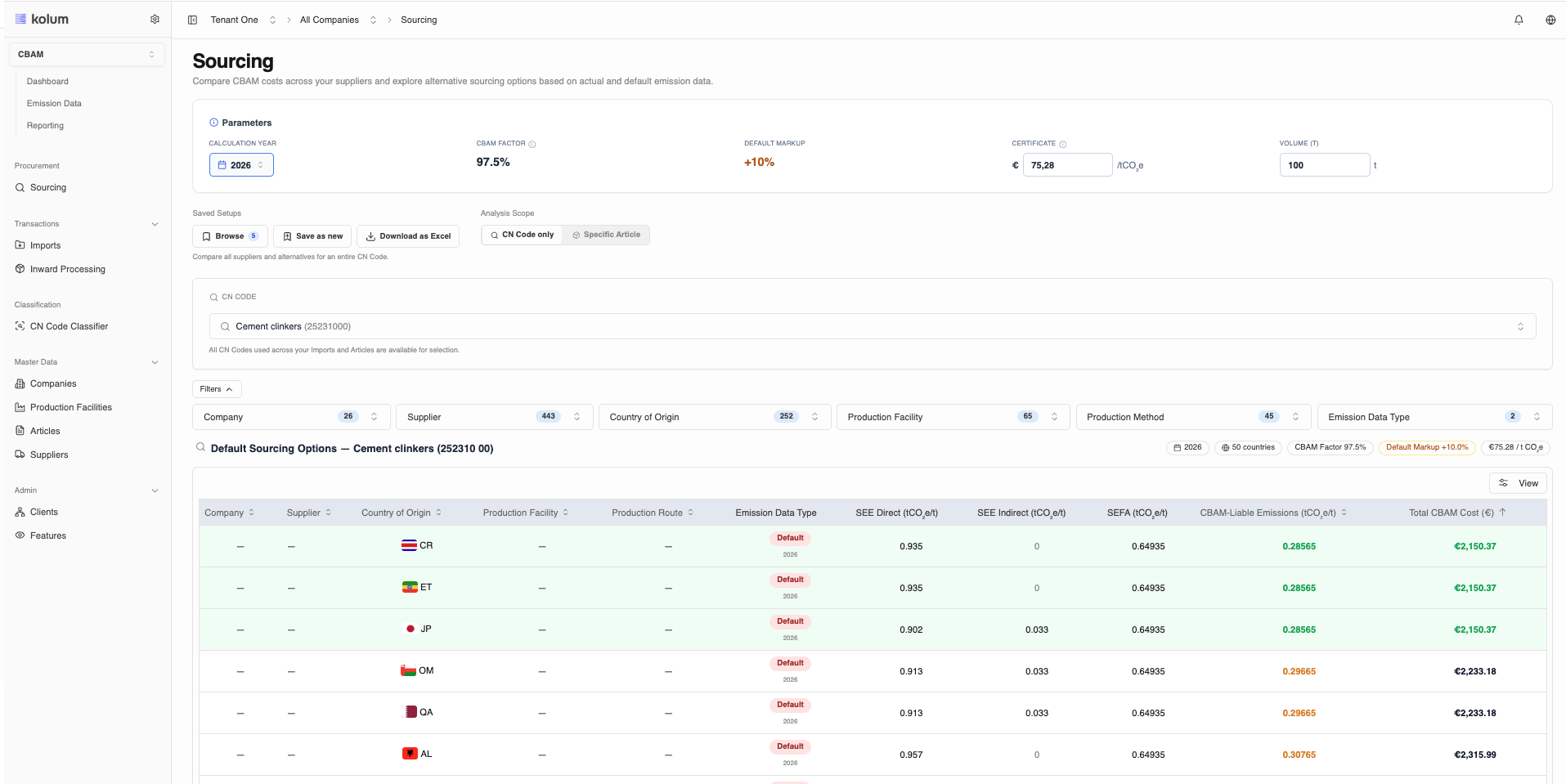Open Production Facilities page
1566x784 pixels.
pyautogui.click(x=71, y=407)
